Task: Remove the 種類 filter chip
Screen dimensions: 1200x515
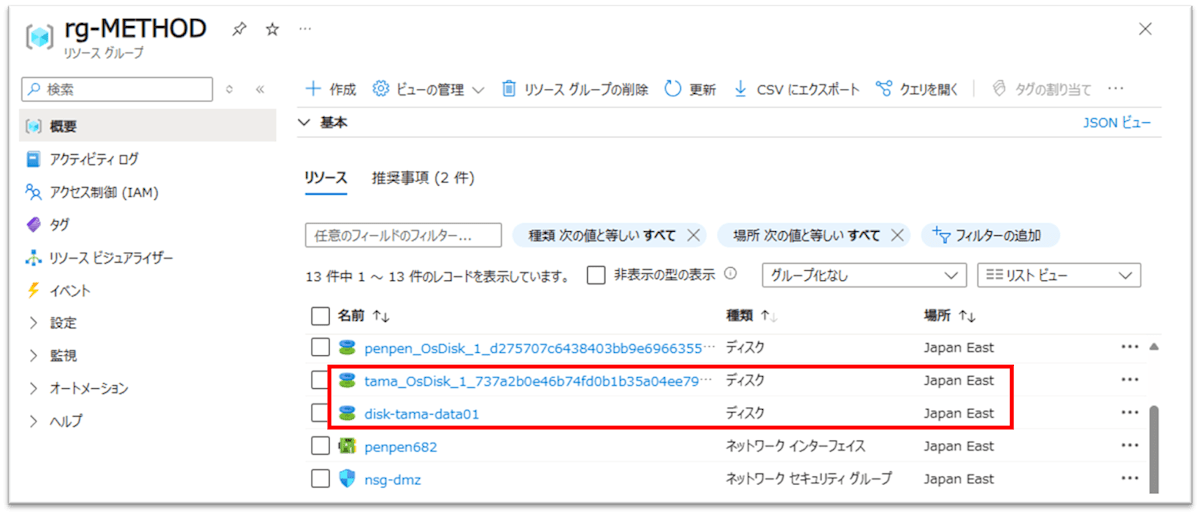Action: coord(693,236)
